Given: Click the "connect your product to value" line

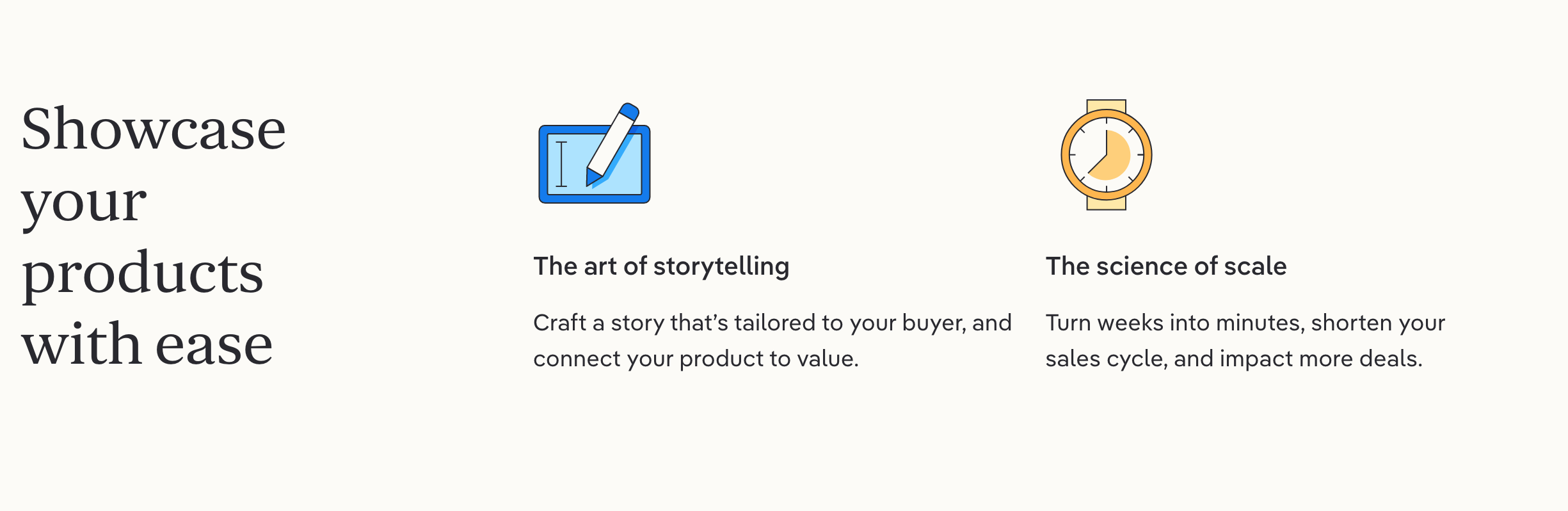Looking at the screenshot, I should click(695, 359).
